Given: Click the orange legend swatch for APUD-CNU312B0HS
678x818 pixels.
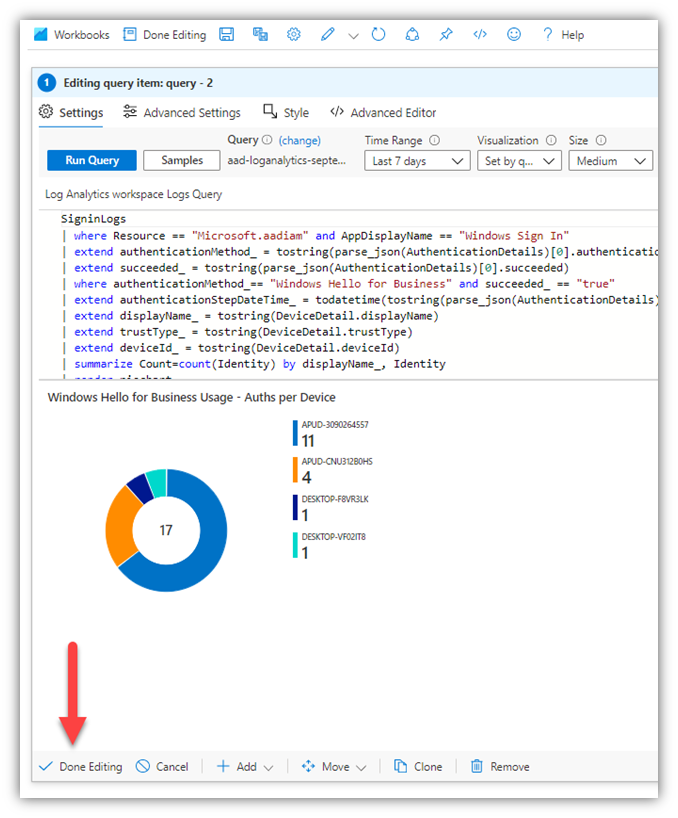Looking at the screenshot, I should coord(295,470).
